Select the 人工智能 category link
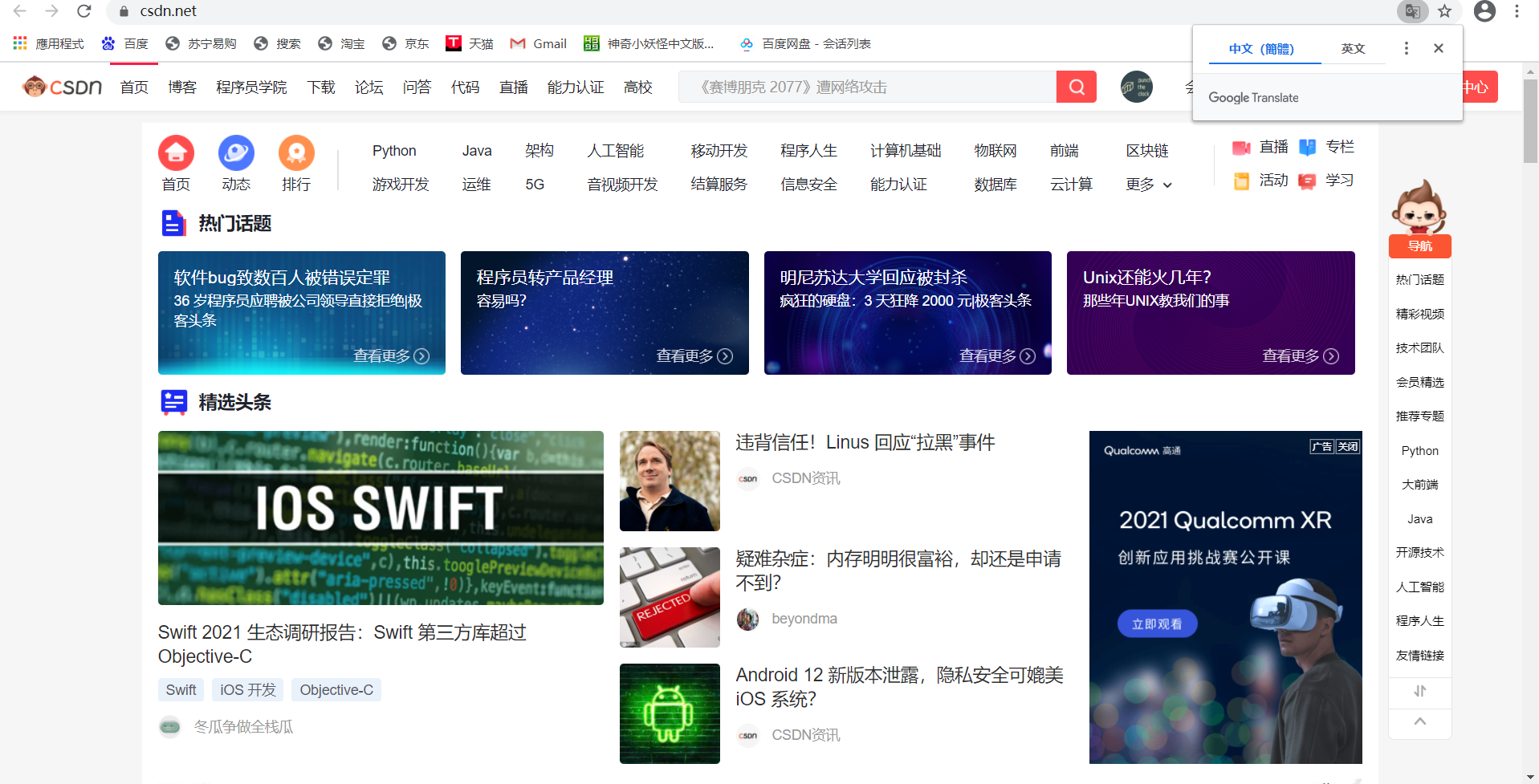This screenshot has height=784, width=1539. pos(616,151)
